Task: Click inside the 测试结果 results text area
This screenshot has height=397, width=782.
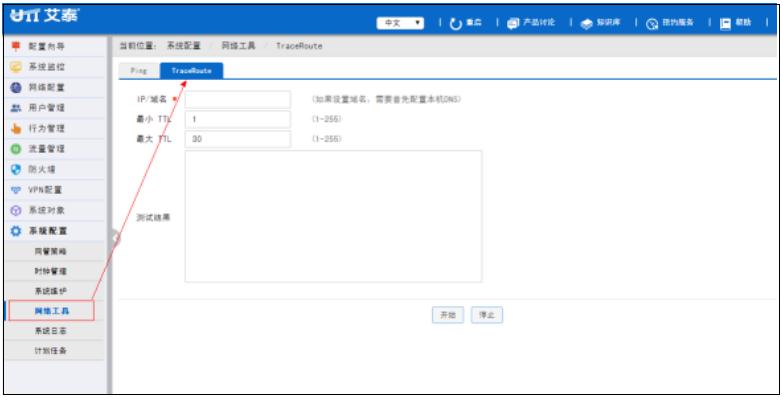Action: (x=333, y=216)
